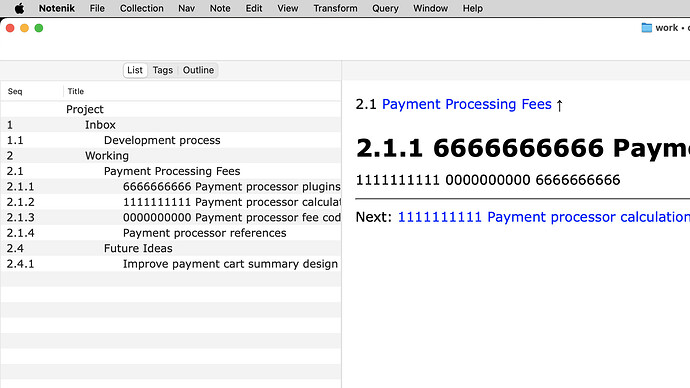Viewport: 690px width, 388px height.
Task: Select the List tab
Action: [x=135, y=70]
